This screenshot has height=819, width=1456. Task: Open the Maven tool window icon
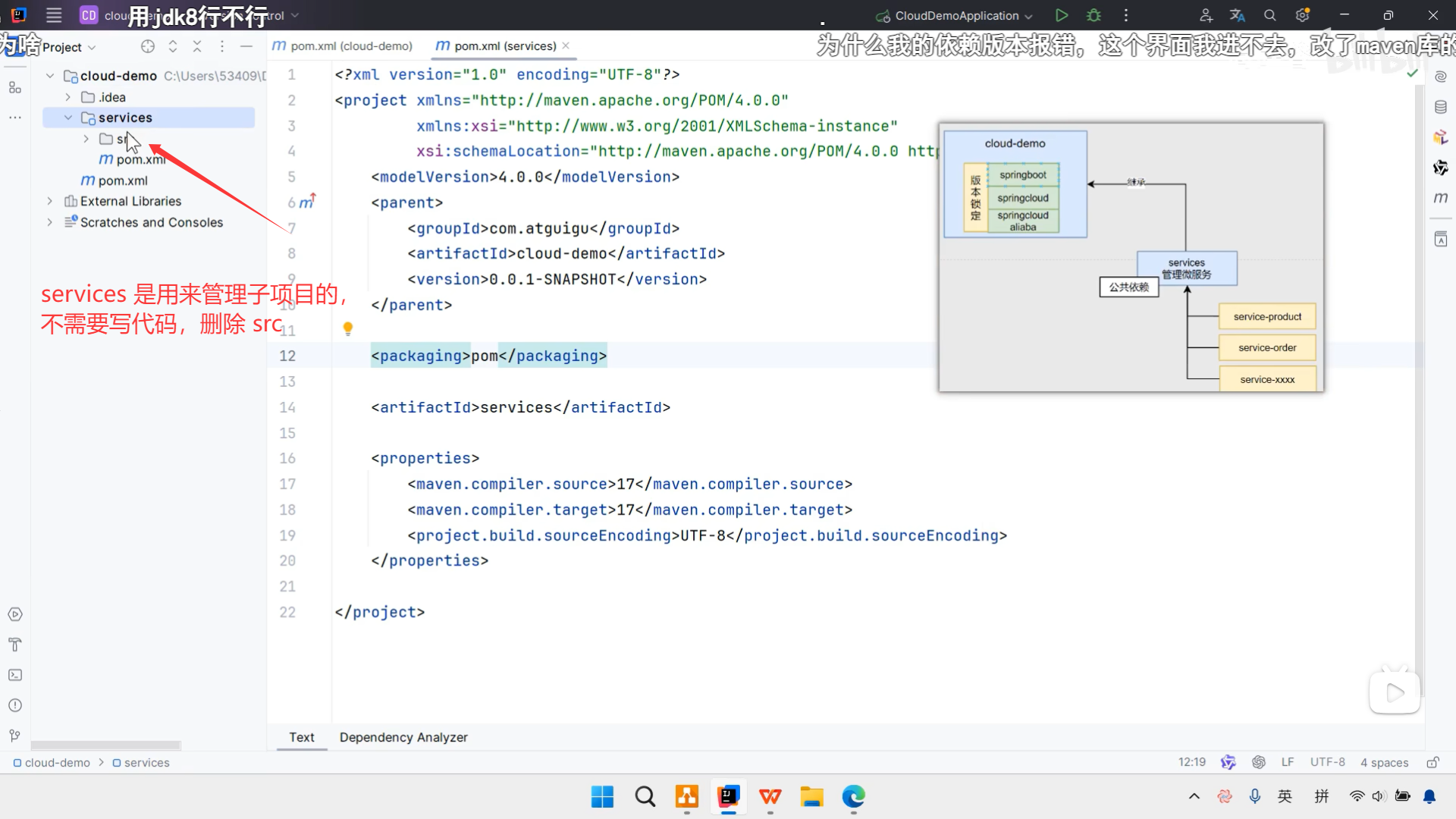point(1441,198)
